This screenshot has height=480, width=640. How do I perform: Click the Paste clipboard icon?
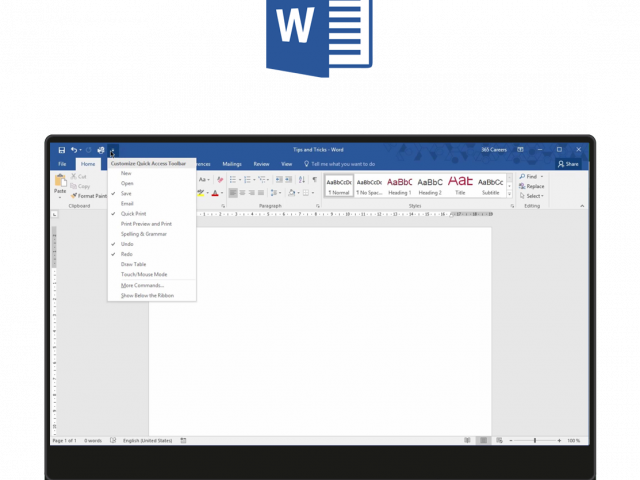60,183
